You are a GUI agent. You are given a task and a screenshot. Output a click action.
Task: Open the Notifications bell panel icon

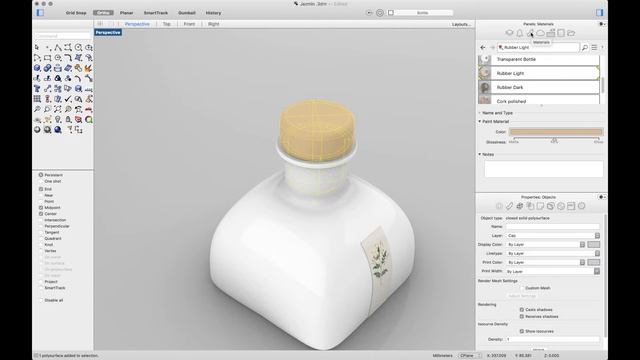pyautogui.click(x=520, y=33)
